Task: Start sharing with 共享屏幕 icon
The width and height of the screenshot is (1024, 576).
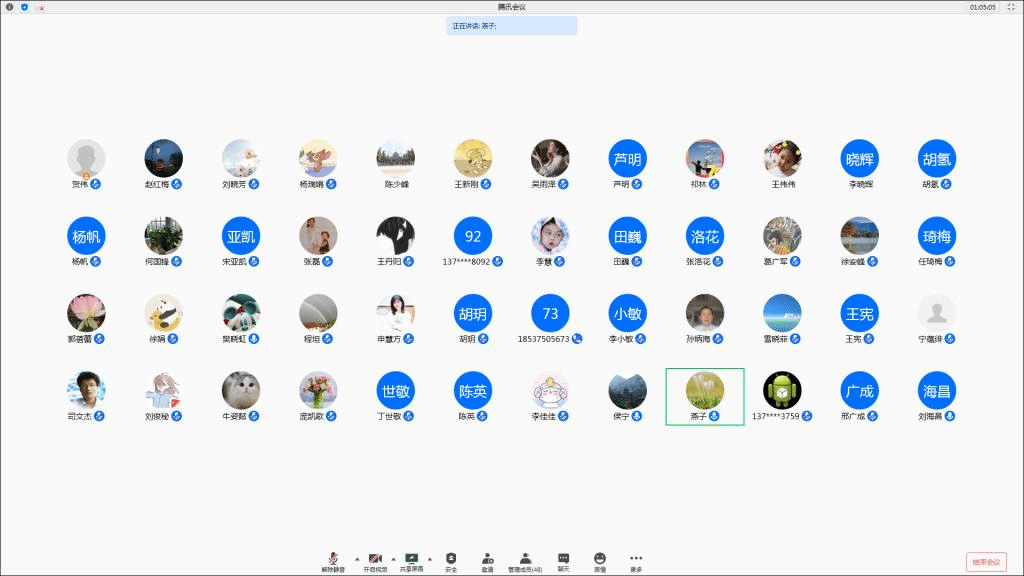Action: (411, 560)
